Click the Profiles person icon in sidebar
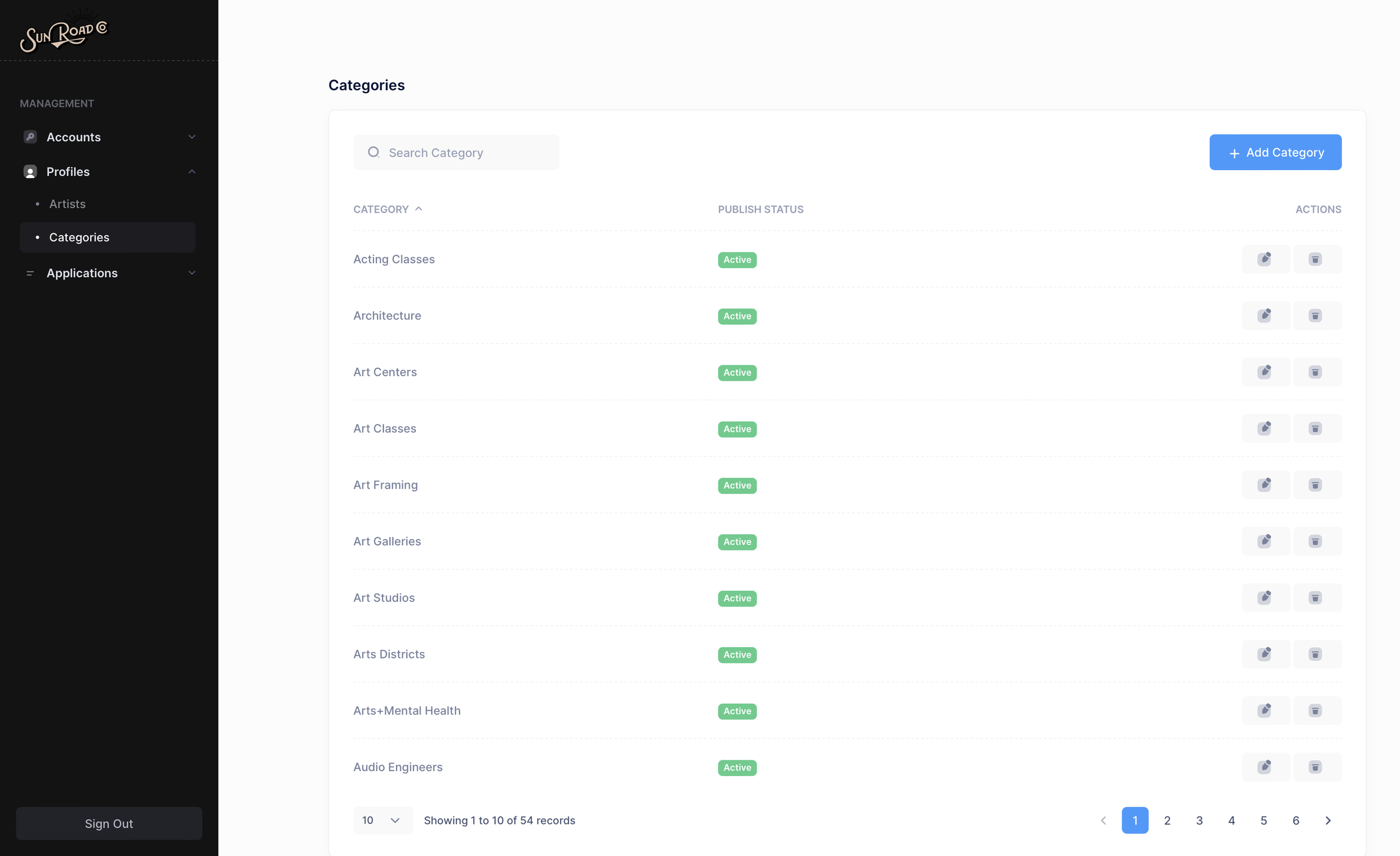This screenshot has width=1400, height=856. [30, 171]
